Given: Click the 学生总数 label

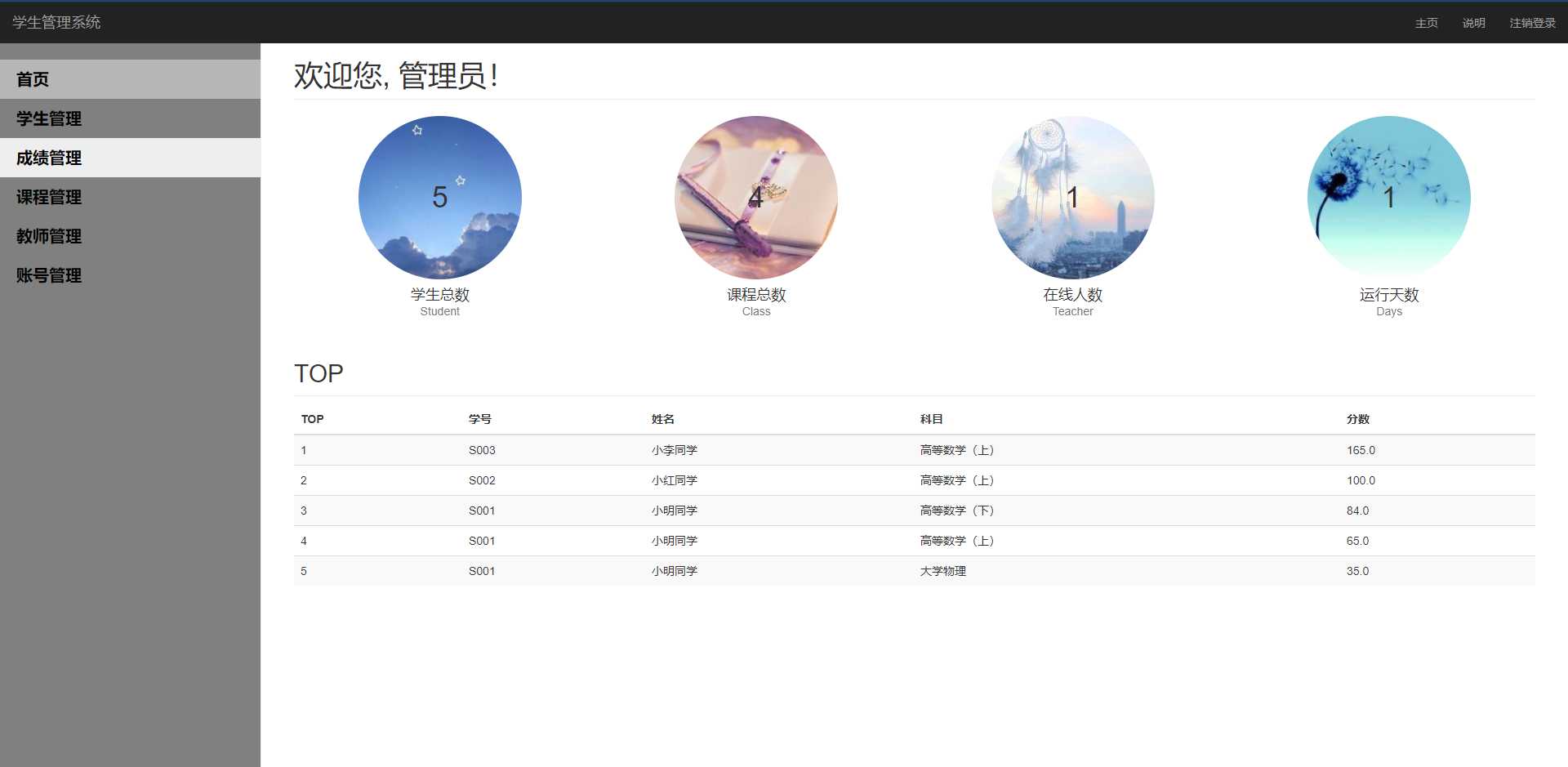Looking at the screenshot, I should (x=440, y=295).
